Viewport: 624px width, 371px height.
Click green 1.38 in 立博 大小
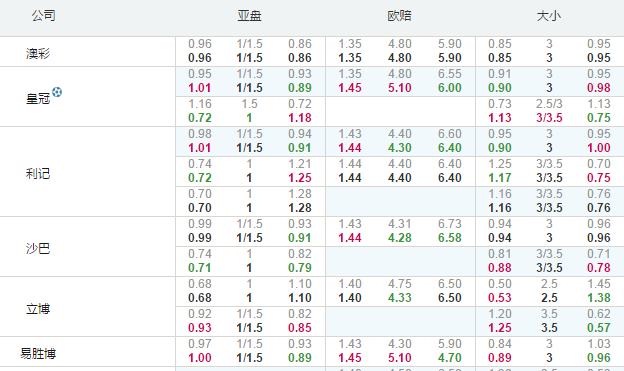[599, 298]
